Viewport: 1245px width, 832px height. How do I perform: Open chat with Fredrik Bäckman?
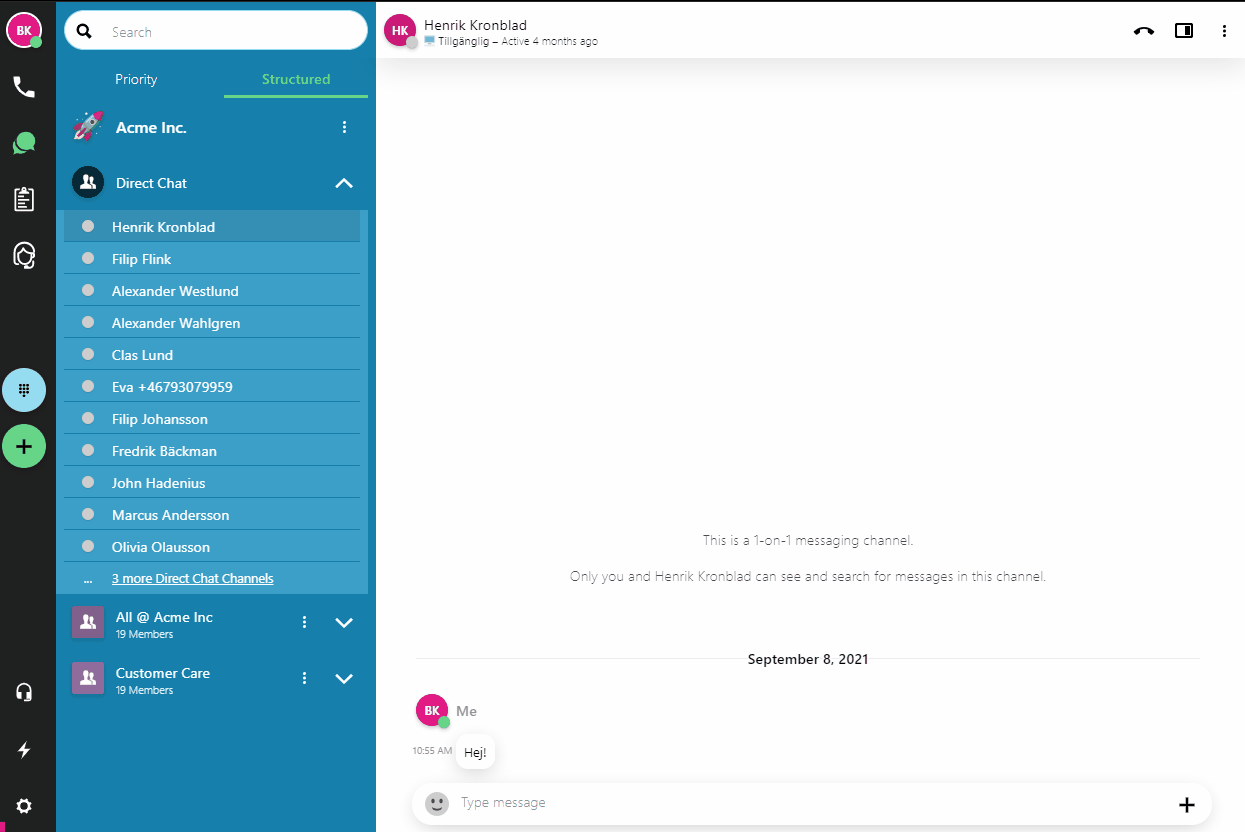(212, 451)
